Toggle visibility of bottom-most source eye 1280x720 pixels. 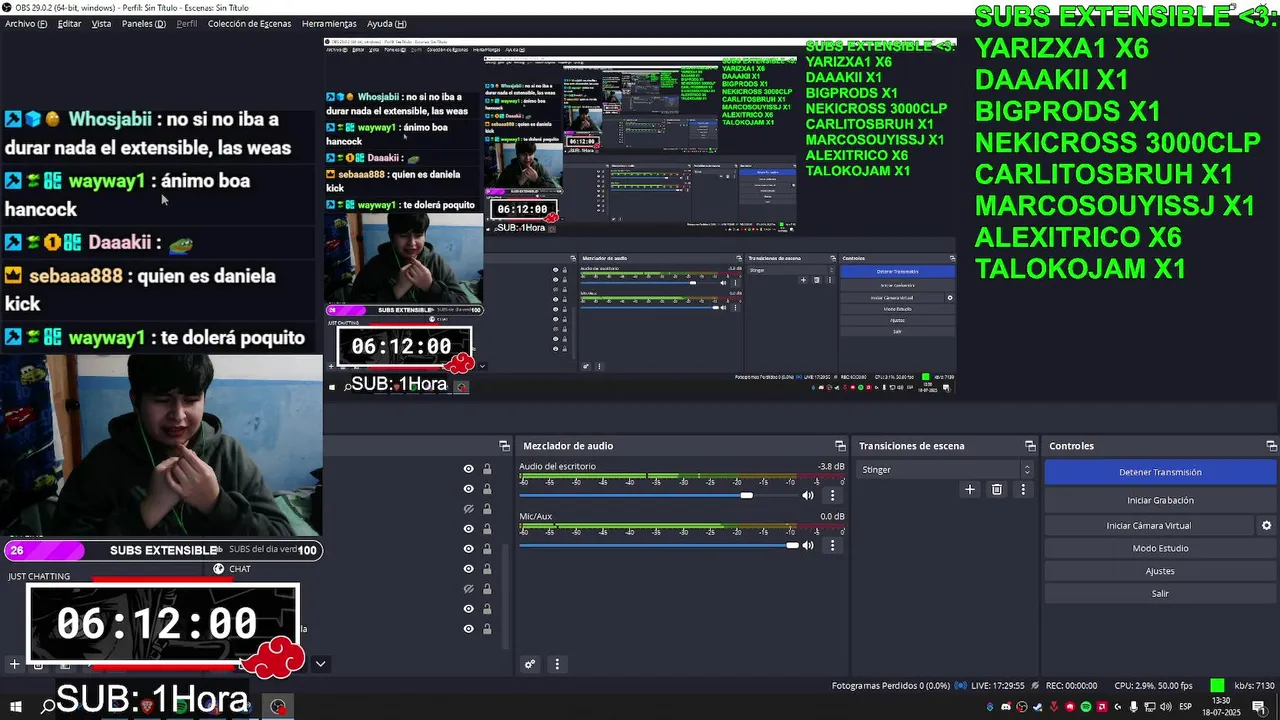(x=468, y=629)
